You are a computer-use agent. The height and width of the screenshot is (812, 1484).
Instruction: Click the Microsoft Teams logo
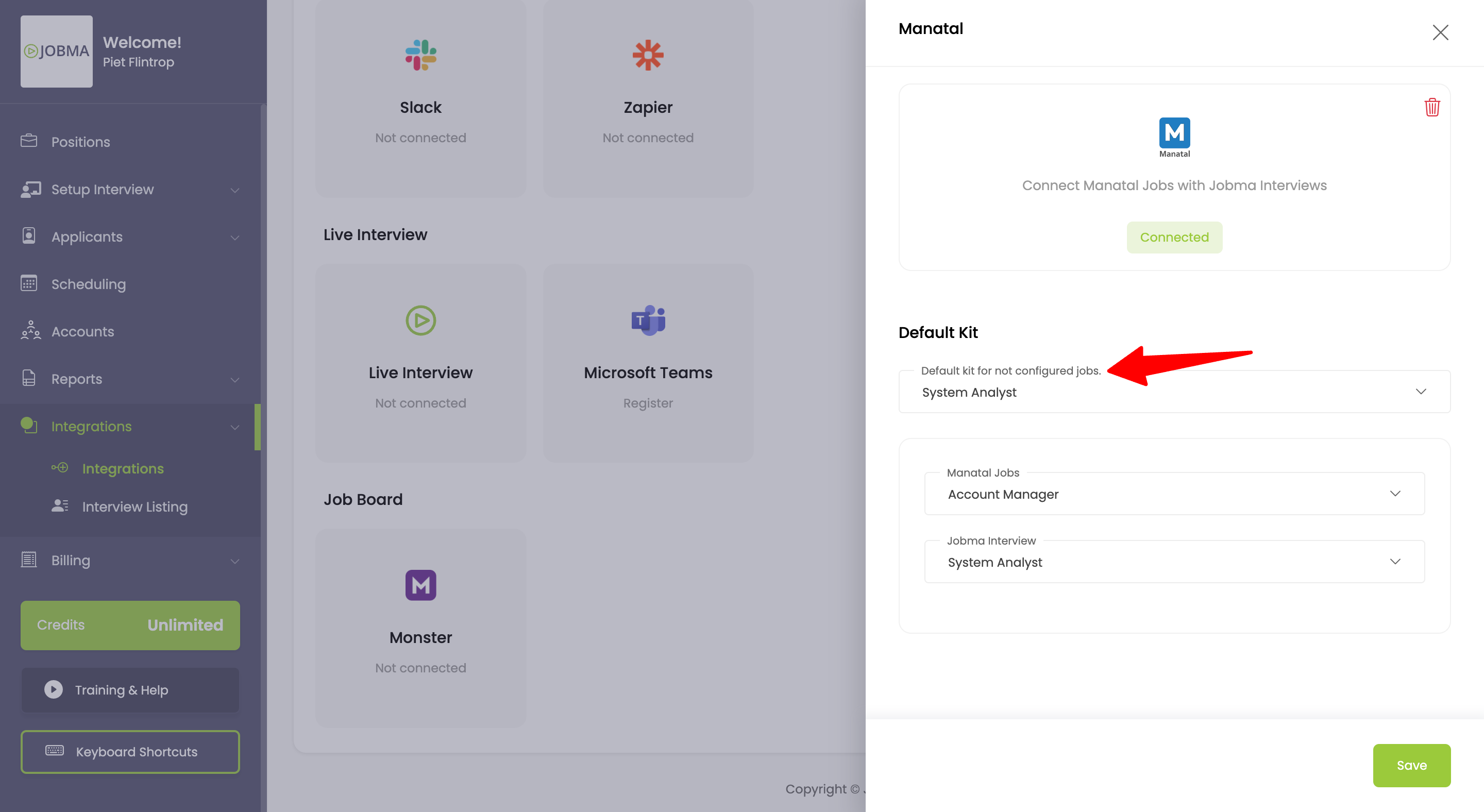648,320
